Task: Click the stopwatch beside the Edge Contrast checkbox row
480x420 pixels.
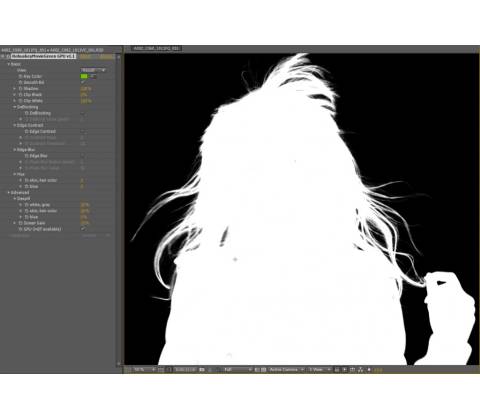Action: [27, 131]
